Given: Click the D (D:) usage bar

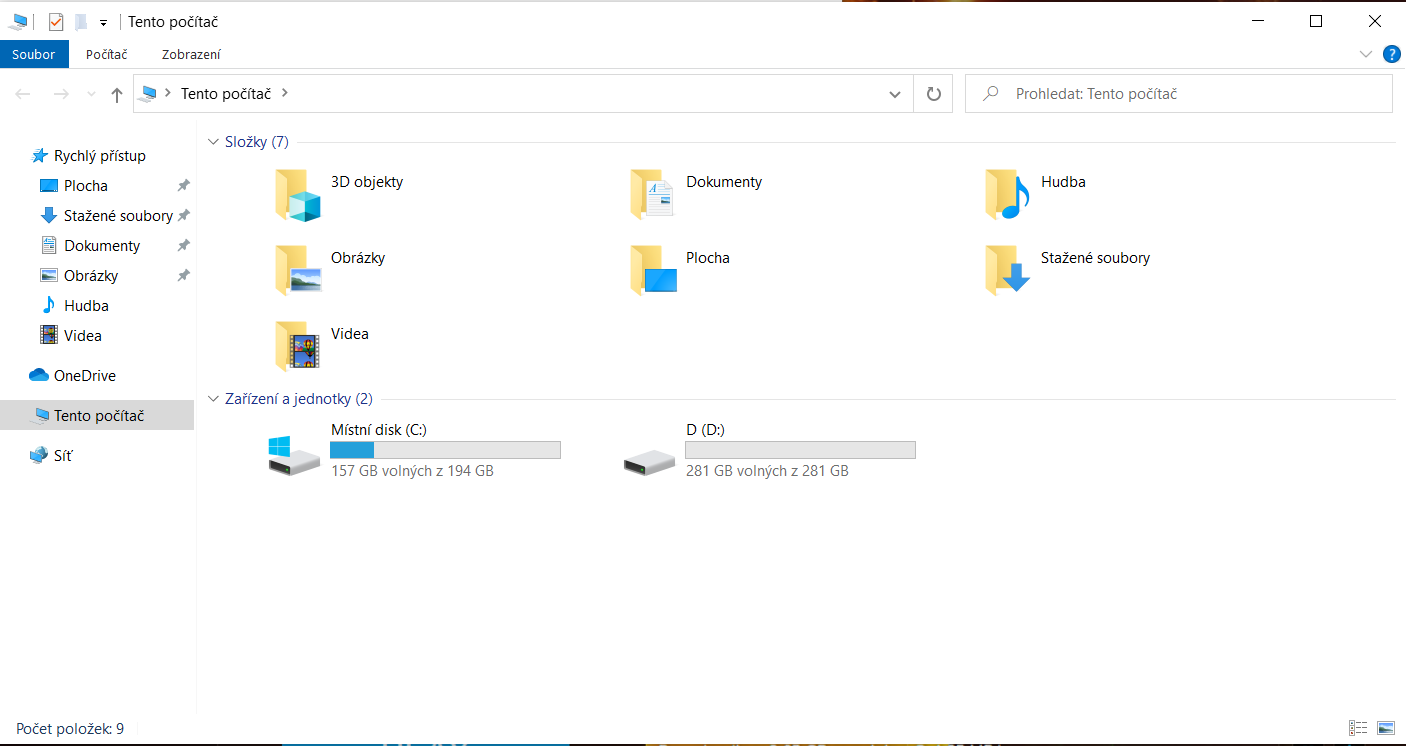Looking at the screenshot, I should 800,450.
